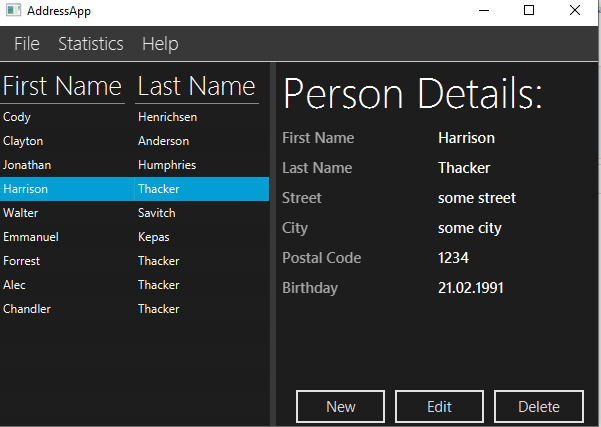
Task: Delete the selected person
Action: coord(539,406)
